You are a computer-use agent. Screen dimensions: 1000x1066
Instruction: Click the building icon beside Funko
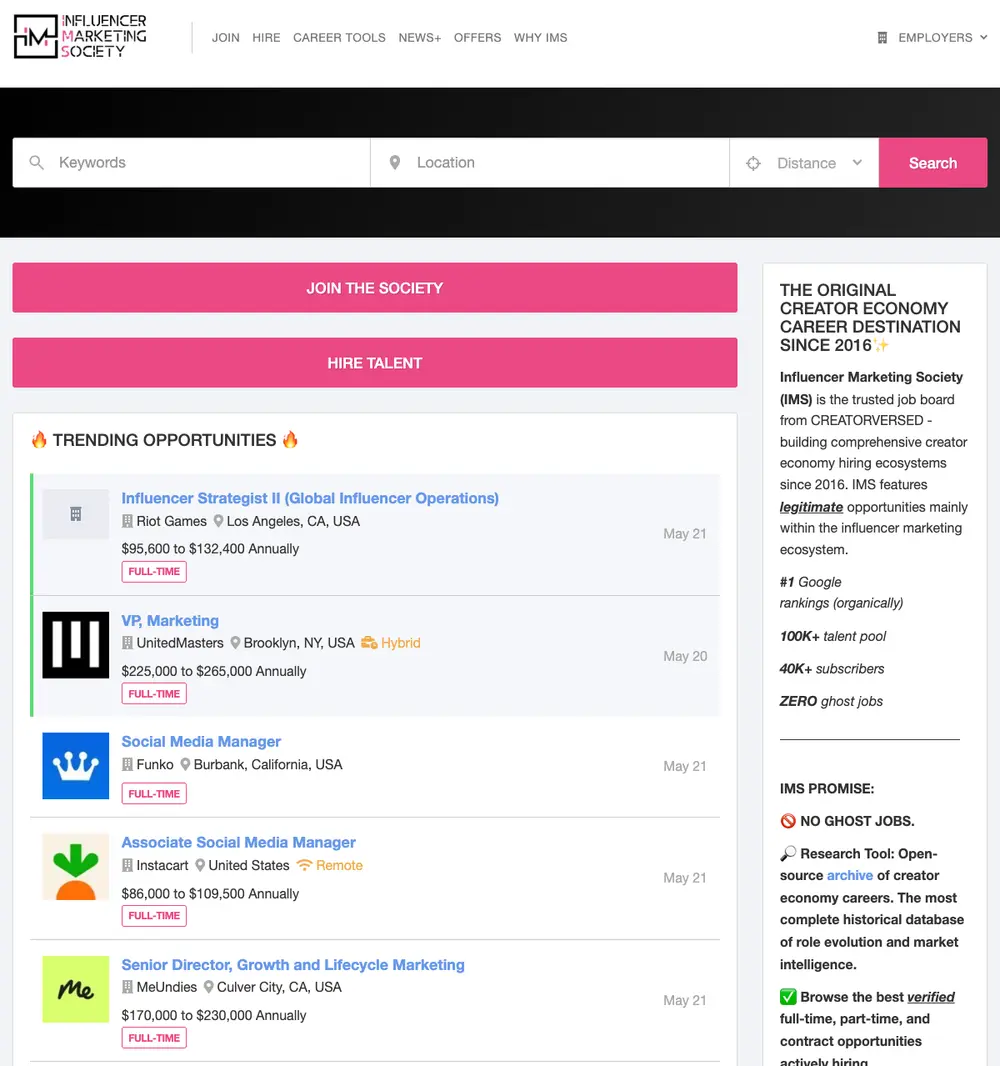click(x=127, y=764)
